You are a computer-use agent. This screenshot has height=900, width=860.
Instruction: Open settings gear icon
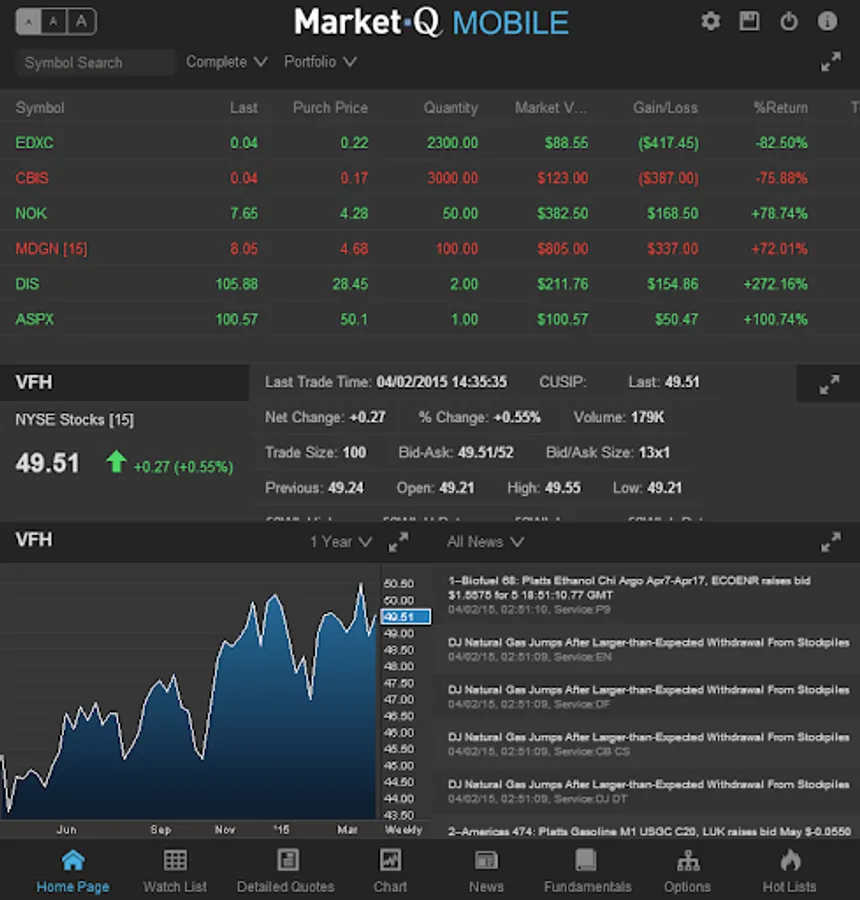tap(711, 22)
